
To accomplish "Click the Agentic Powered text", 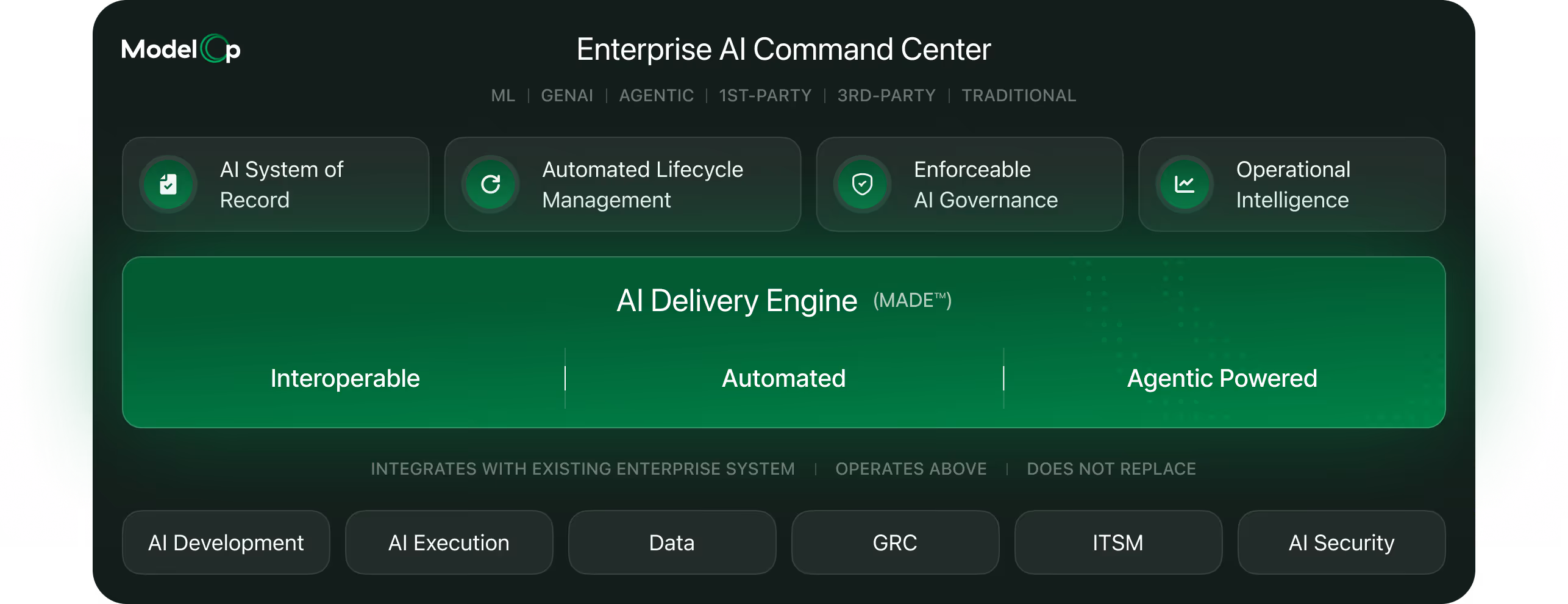I will 1222,378.
